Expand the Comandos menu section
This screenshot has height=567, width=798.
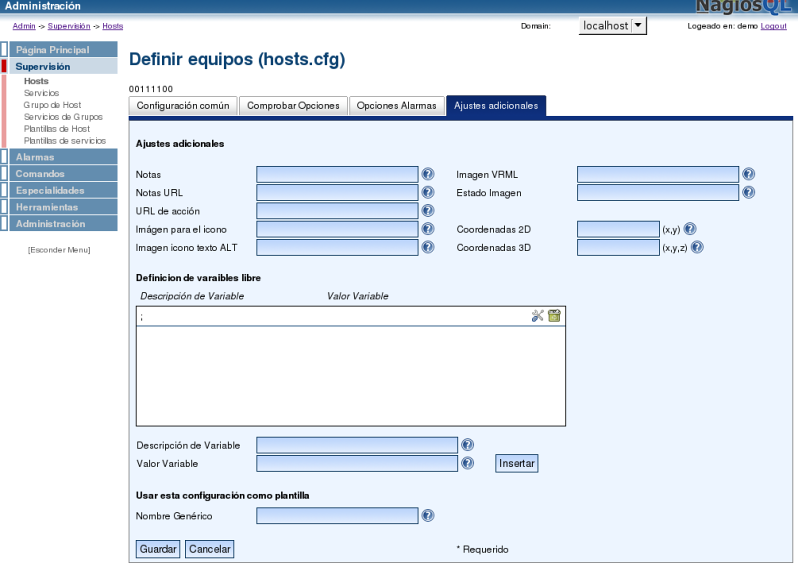click(x=40, y=174)
